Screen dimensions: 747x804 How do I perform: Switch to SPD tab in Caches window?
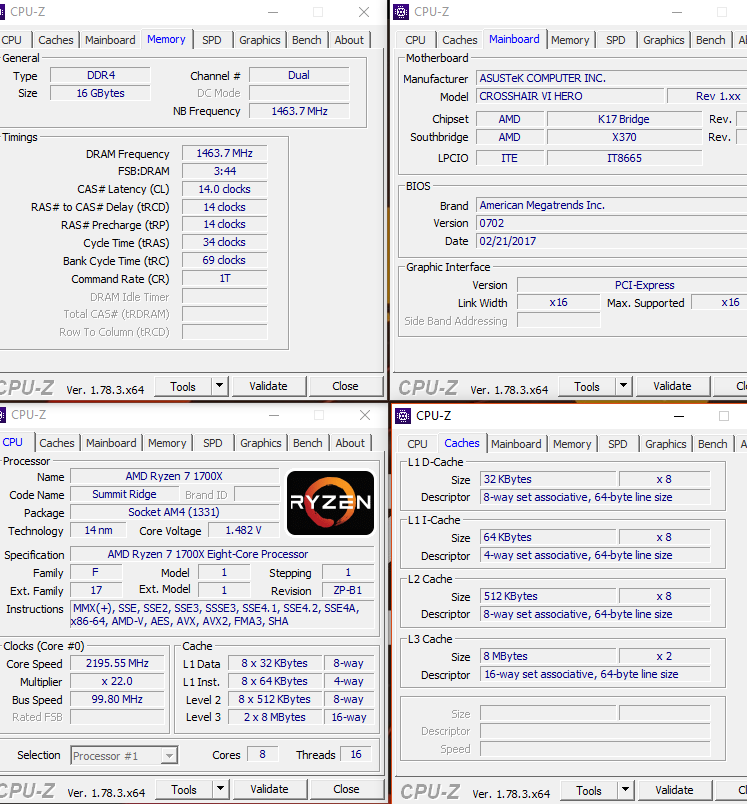click(x=618, y=444)
